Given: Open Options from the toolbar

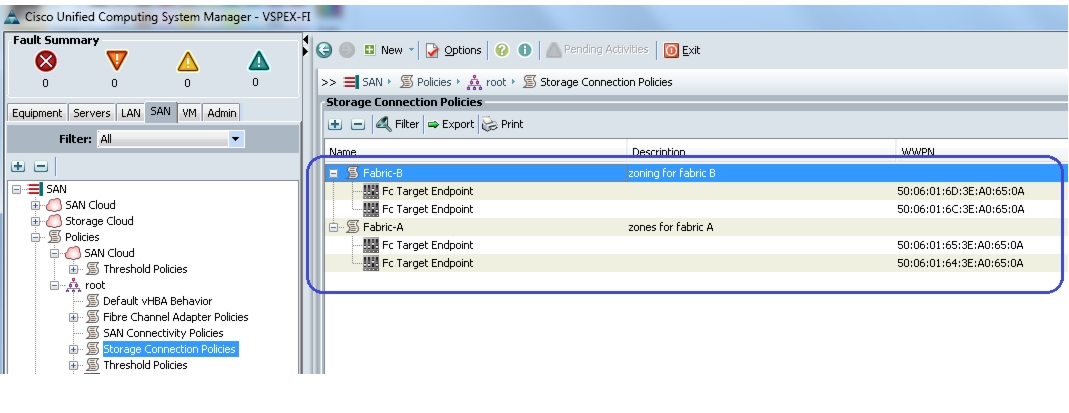Looking at the screenshot, I should click(x=453, y=50).
